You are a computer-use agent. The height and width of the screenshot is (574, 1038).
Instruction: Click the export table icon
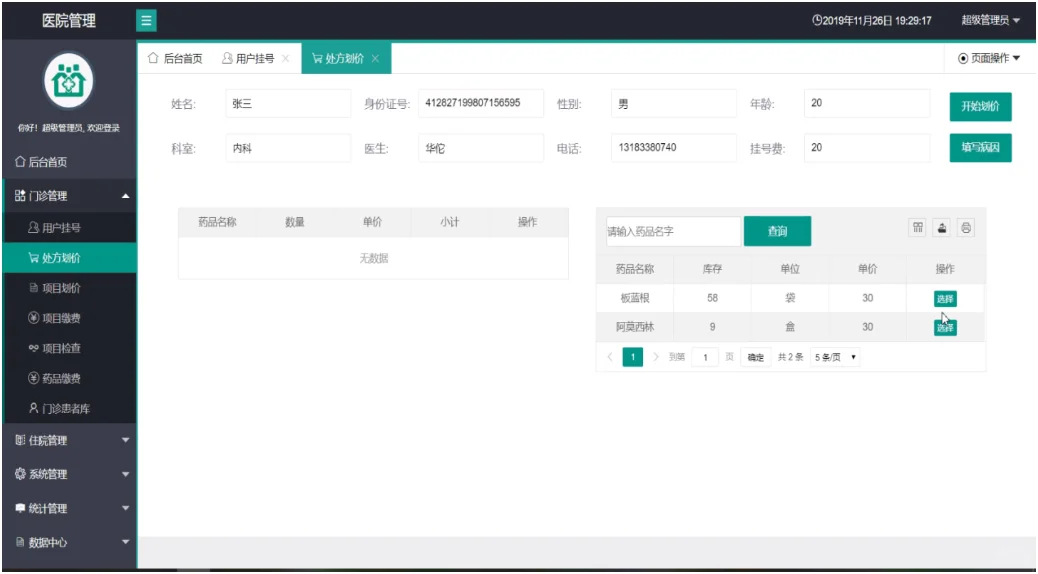[941, 228]
